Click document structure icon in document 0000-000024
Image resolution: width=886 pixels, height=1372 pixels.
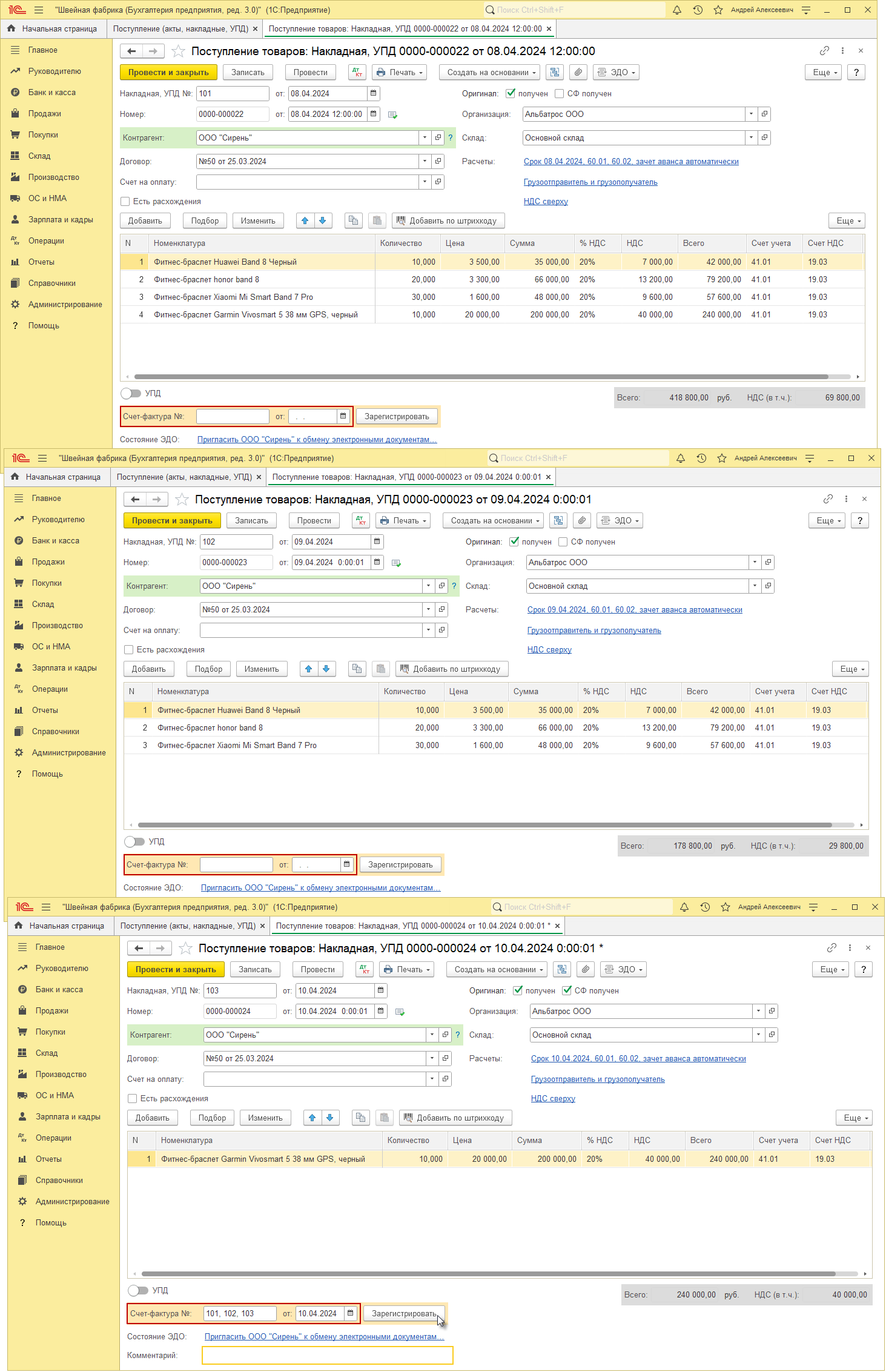pyautogui.click(x=562, y=969)
